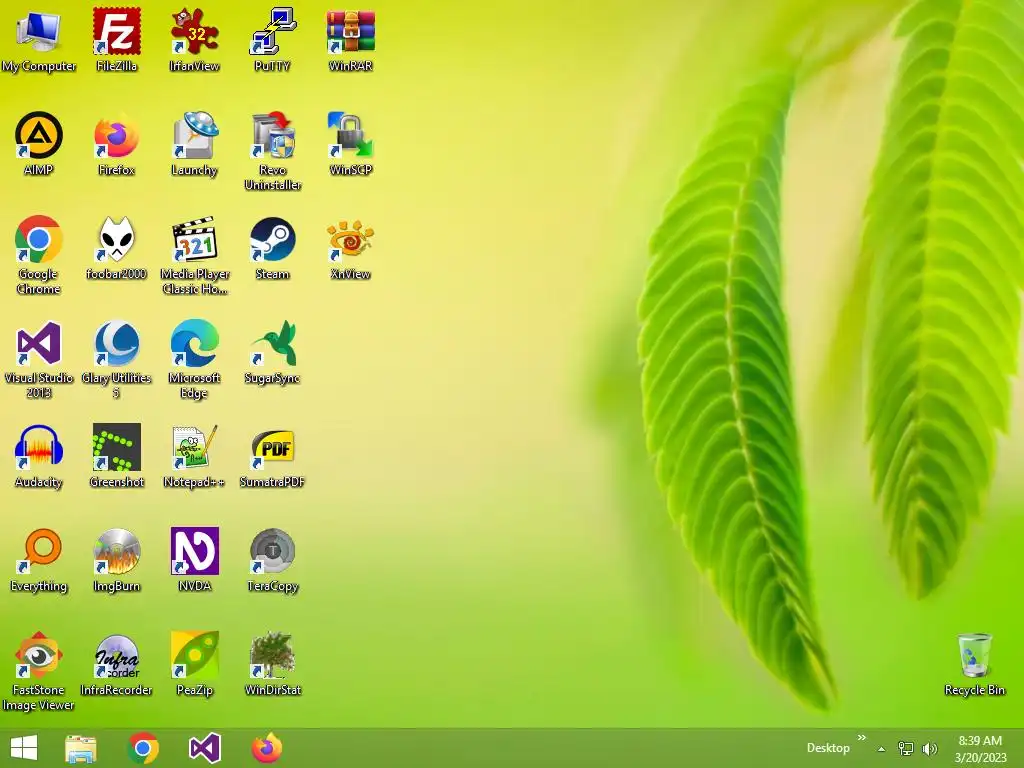Expand the Desktop toolbar chevron
1024x768 pixels.
[x=862, y=738]
